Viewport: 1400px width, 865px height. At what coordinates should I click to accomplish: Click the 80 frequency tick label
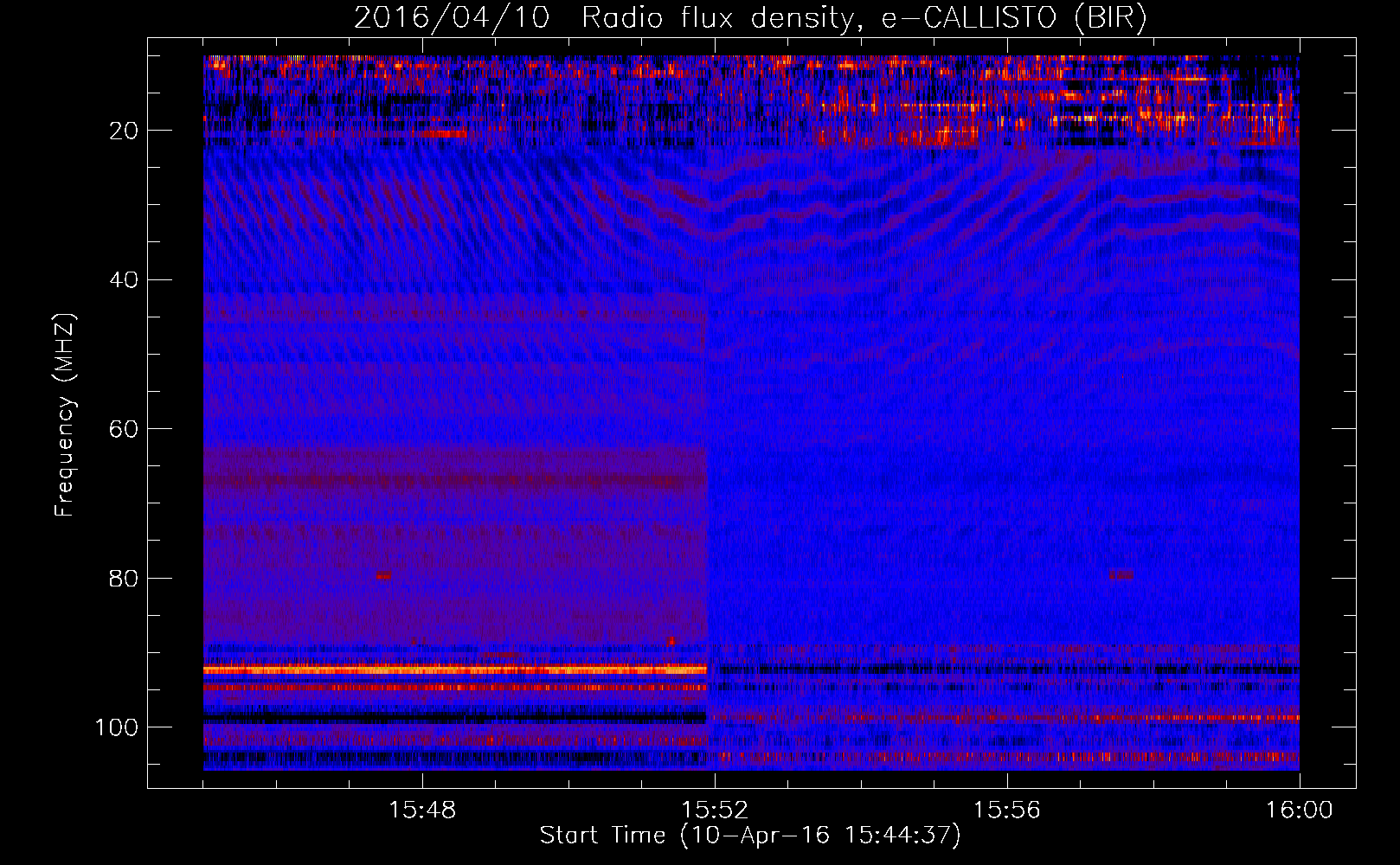click(x=123, y=578)
